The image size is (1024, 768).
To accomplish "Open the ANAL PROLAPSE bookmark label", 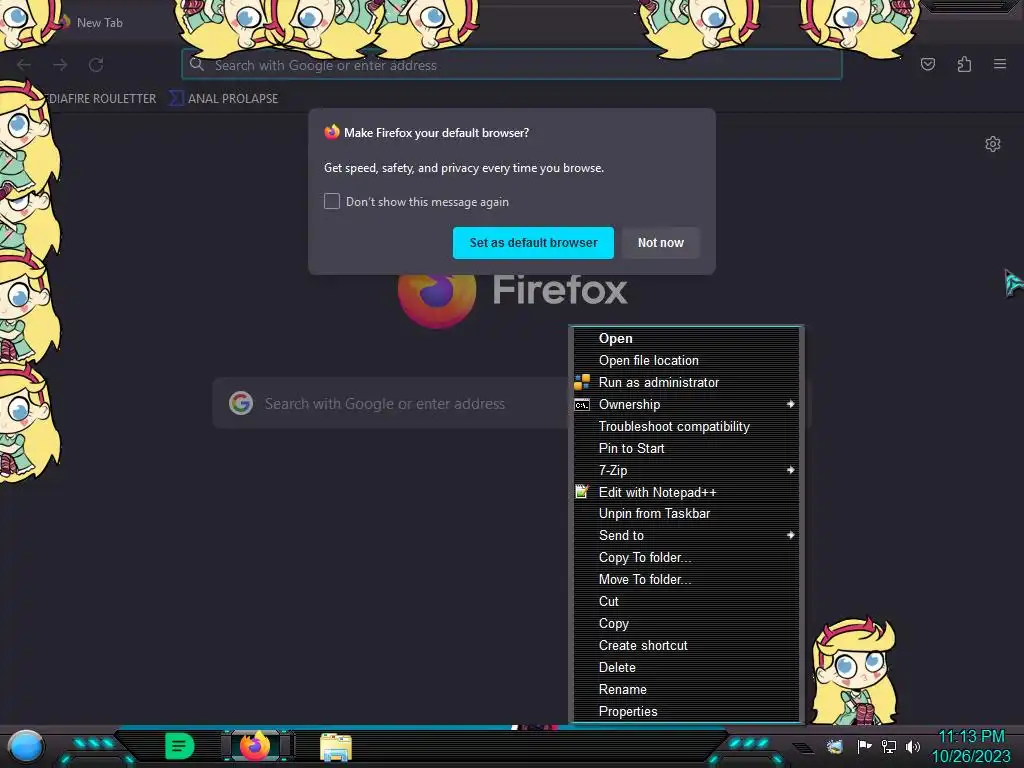I will 233,99.
